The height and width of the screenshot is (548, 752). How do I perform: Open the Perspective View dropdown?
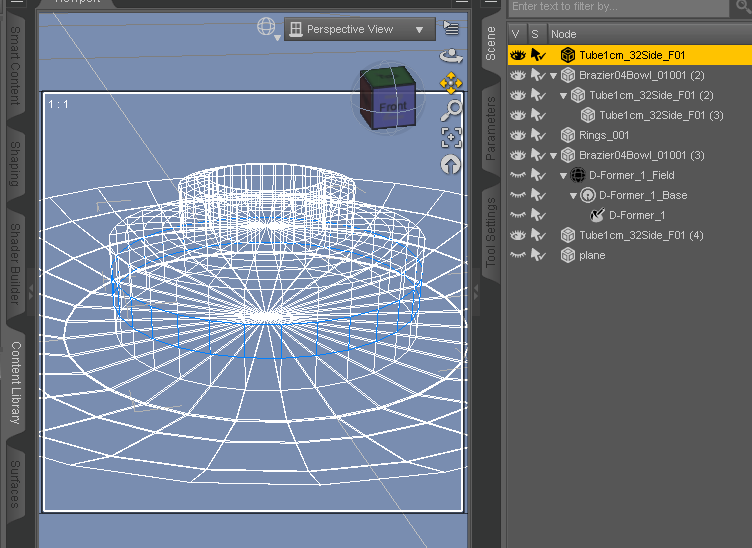(x=359, y=30)
